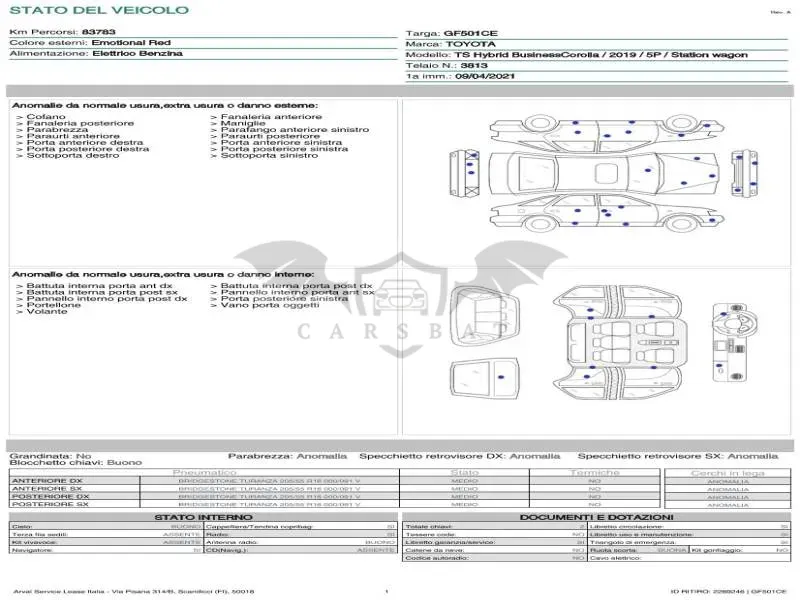
Task: Click the dashboard and steering wheel diagram
Action: point(734,342)
